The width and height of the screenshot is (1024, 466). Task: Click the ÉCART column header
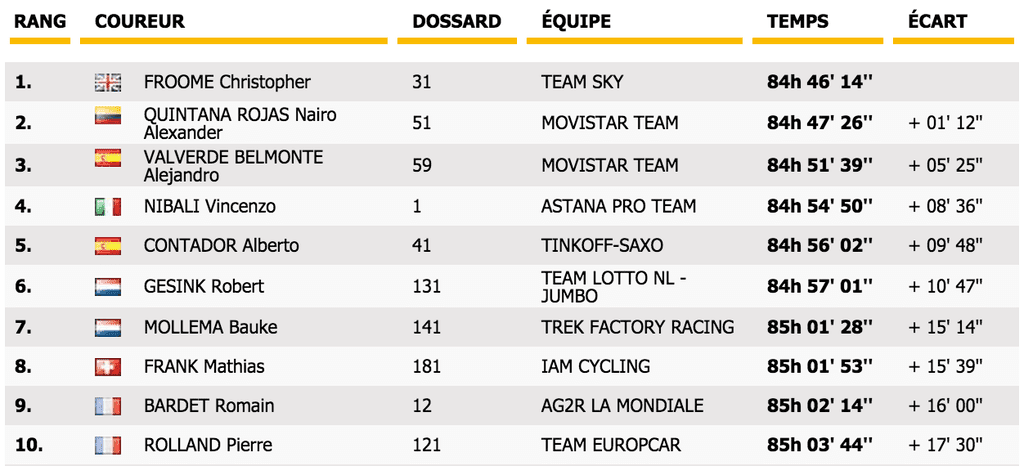click(937, 22)
